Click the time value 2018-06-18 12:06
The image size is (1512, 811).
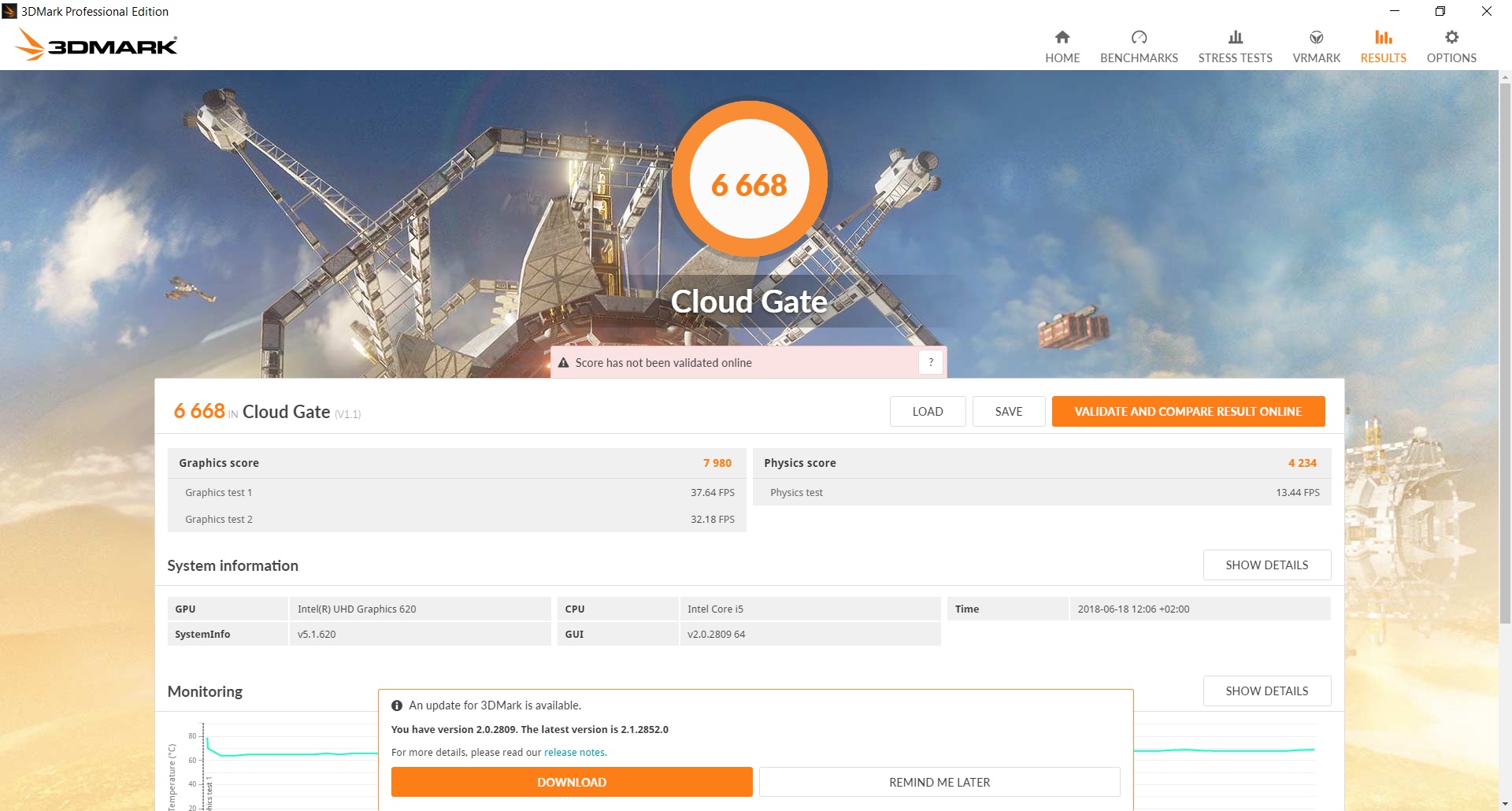pos(1133,609)
